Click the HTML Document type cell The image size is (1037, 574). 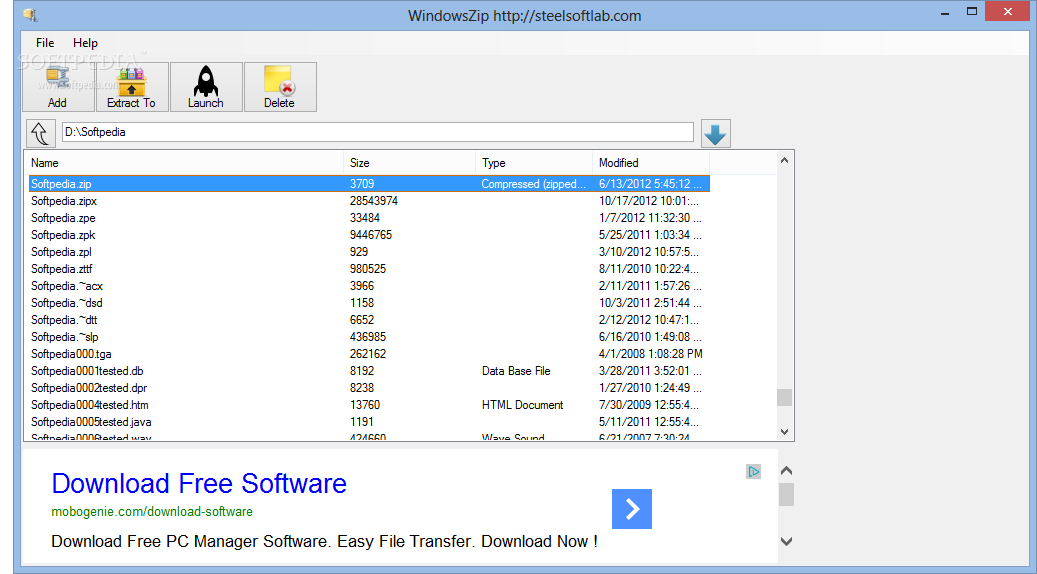(522, 405)
